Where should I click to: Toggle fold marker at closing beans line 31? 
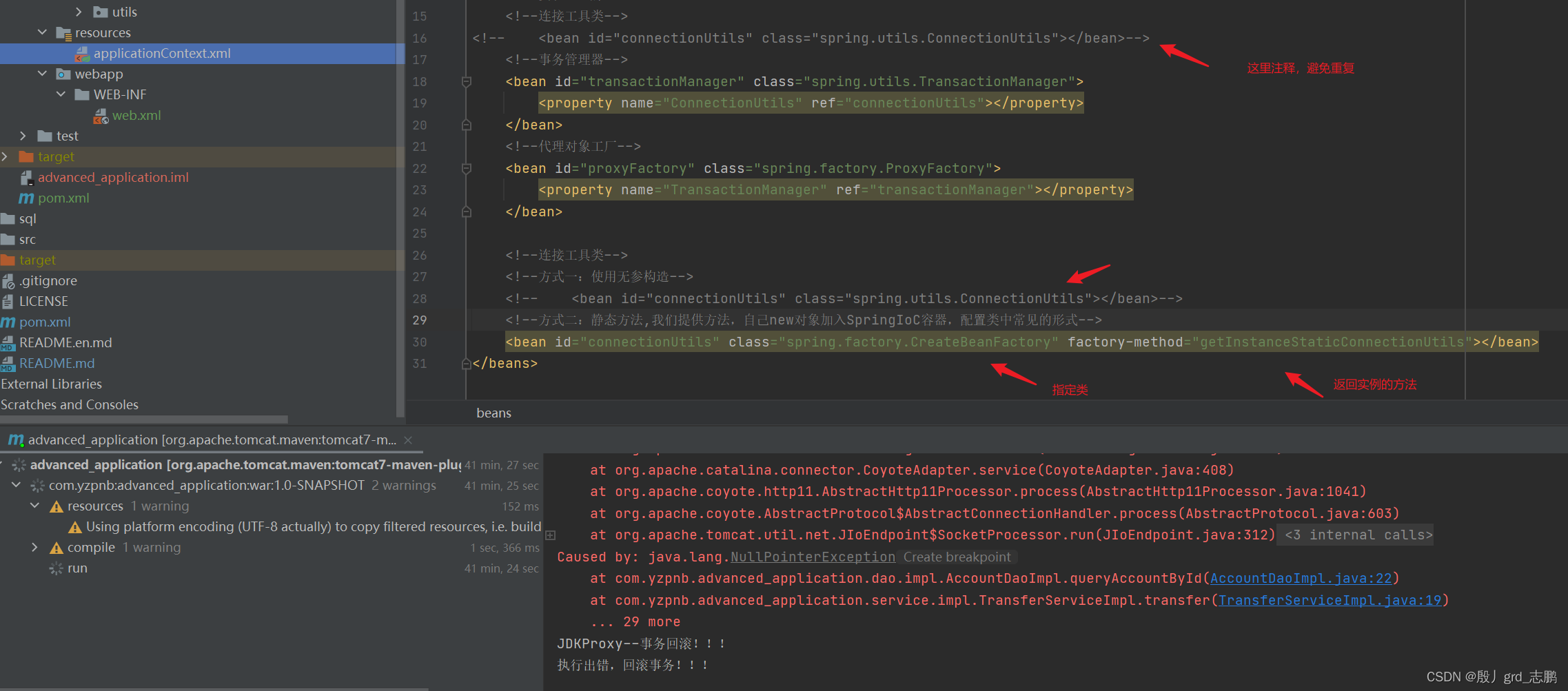467,363
